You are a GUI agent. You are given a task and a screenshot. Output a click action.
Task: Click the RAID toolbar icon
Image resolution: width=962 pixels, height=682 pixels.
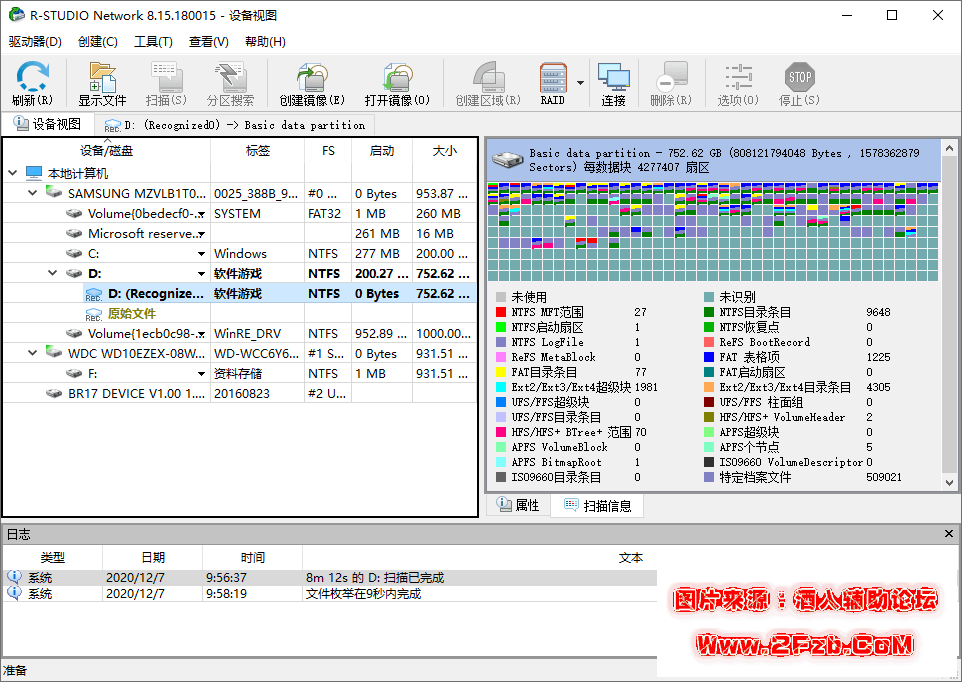pyautogui.click(x=552, y=80)
